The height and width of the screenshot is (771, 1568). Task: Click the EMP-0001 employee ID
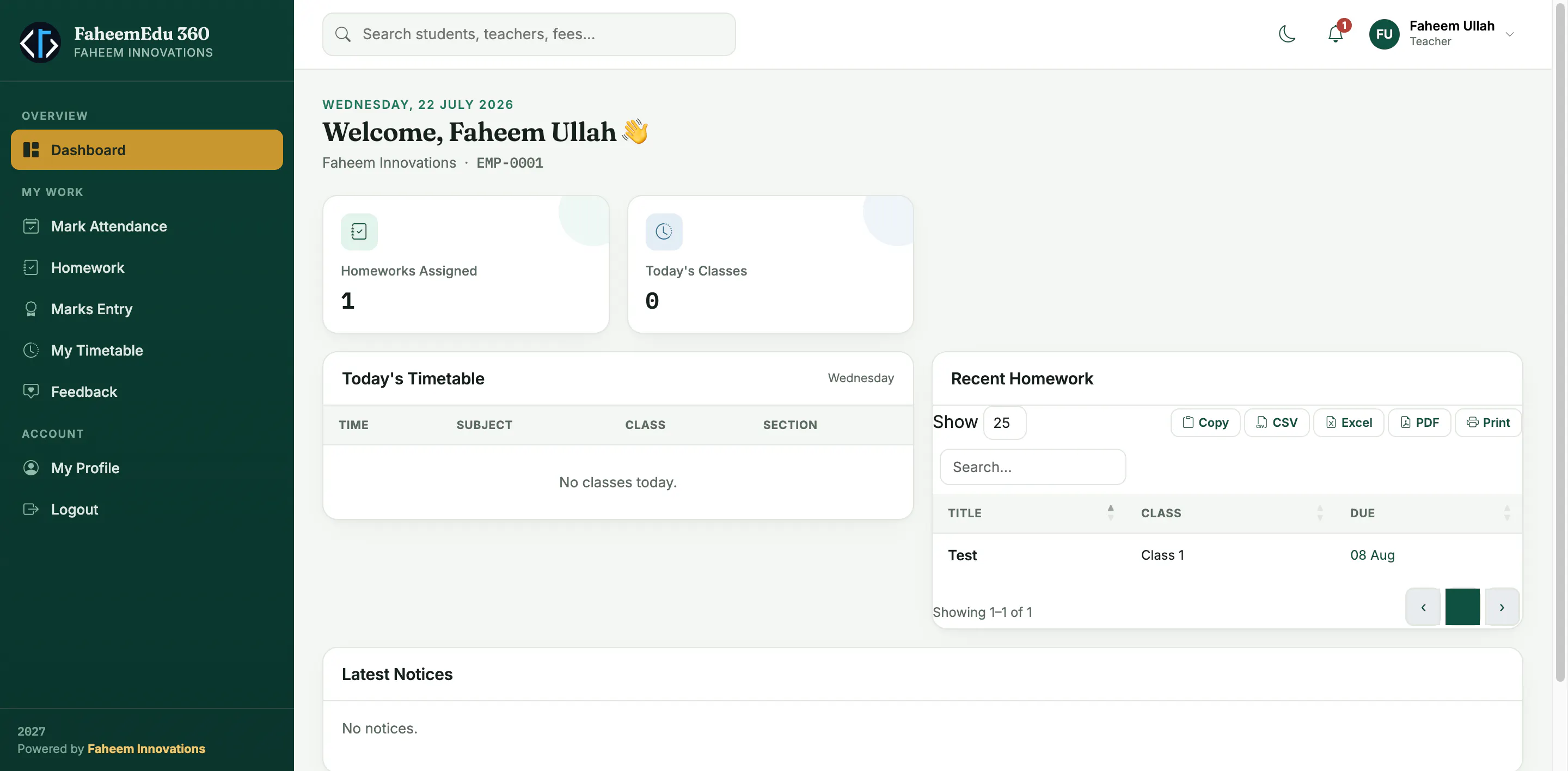click(510, 163)
